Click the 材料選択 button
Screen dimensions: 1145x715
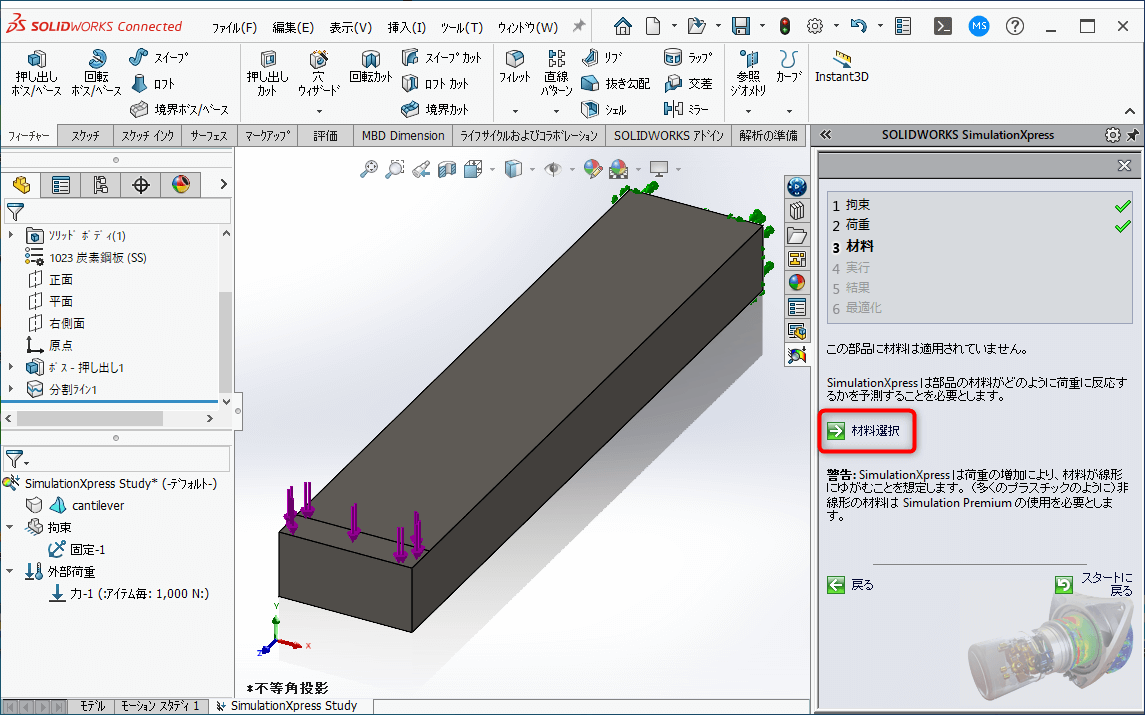click(866, 430)
